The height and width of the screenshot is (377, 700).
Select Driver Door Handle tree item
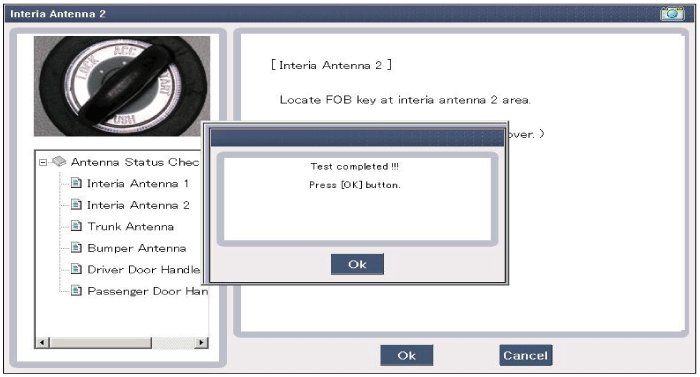(143, 269)
